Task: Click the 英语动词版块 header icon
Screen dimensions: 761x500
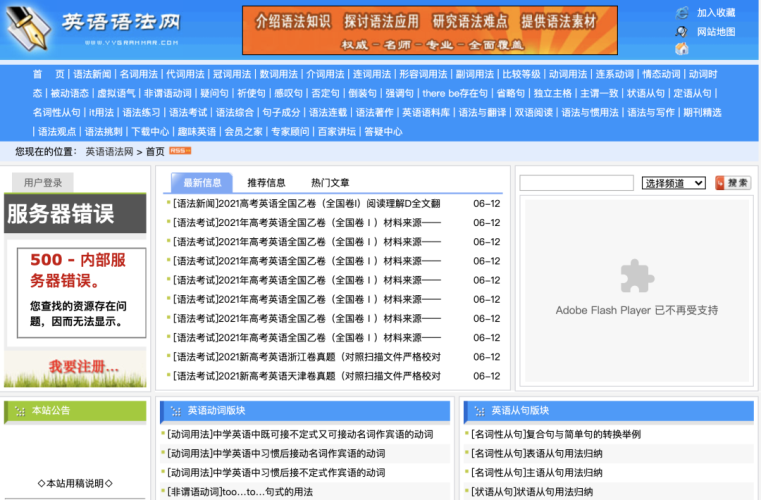Action: pyautogui.click(x=175, y=411)
